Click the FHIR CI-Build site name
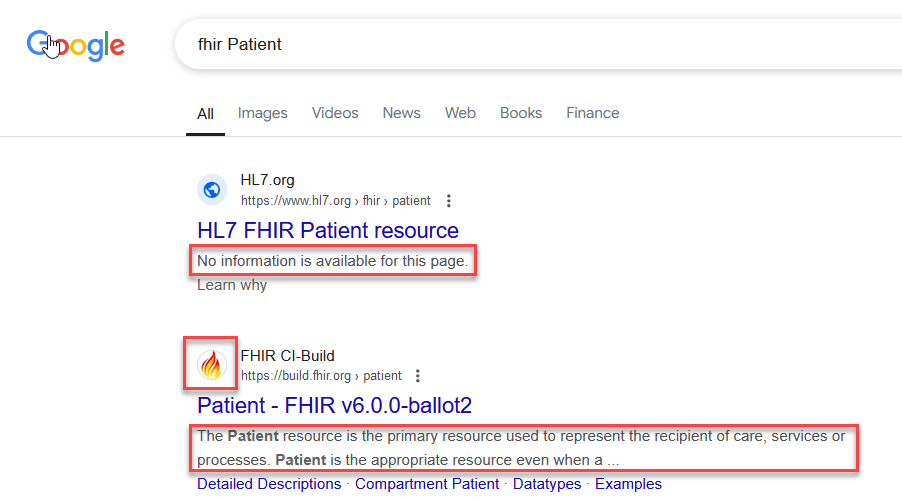The width and height of the screenshot is (902, 500). 288,356
